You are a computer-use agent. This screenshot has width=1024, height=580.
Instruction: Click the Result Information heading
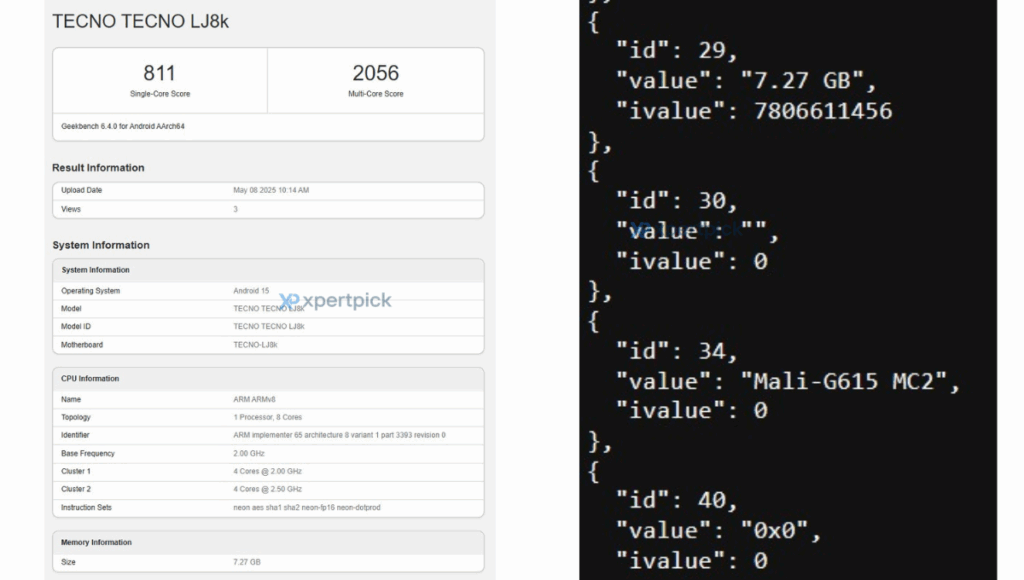[x=98, y=168]
